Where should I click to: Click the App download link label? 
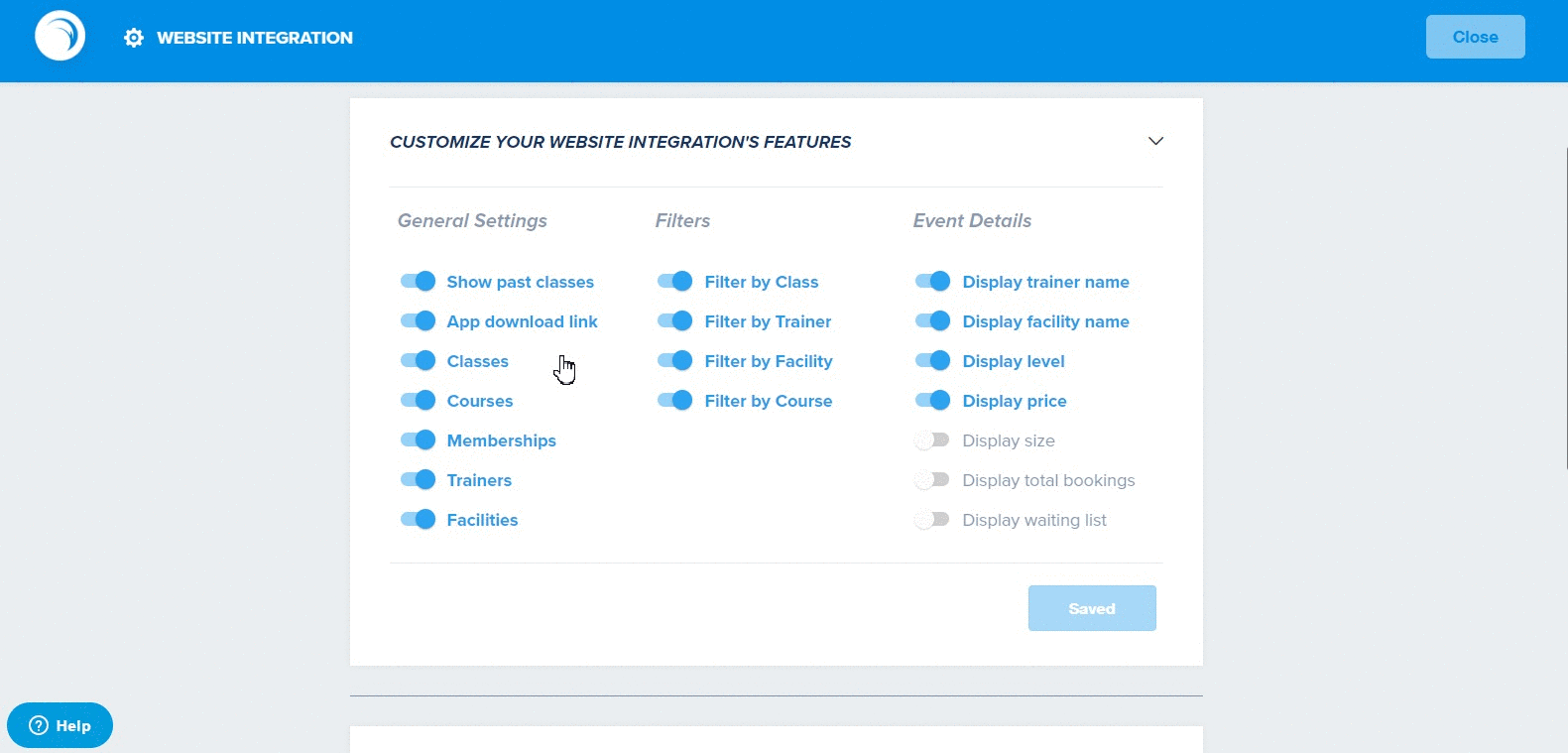[x=522, y=321]
